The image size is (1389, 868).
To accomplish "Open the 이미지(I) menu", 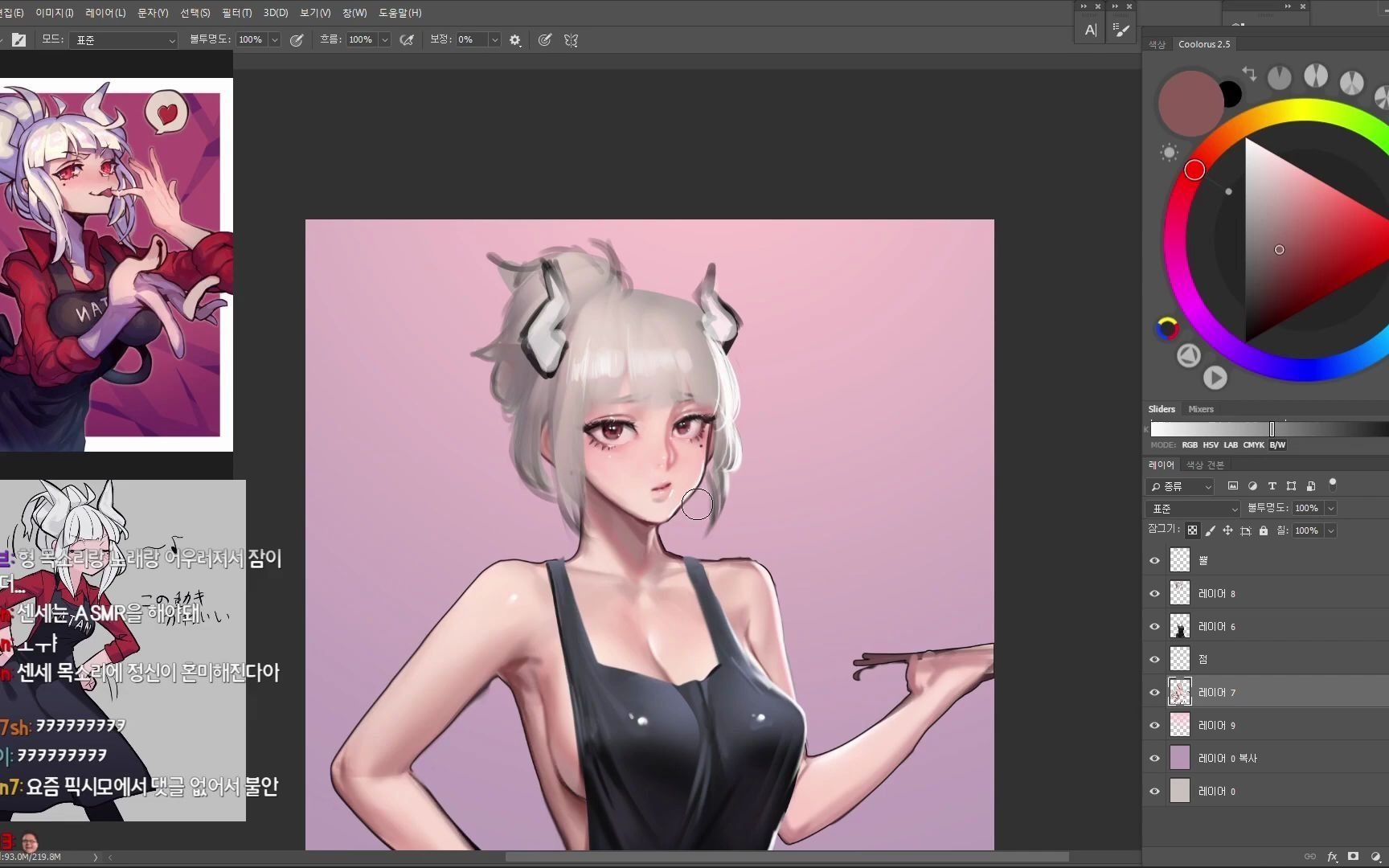I will tap(55, 13).
